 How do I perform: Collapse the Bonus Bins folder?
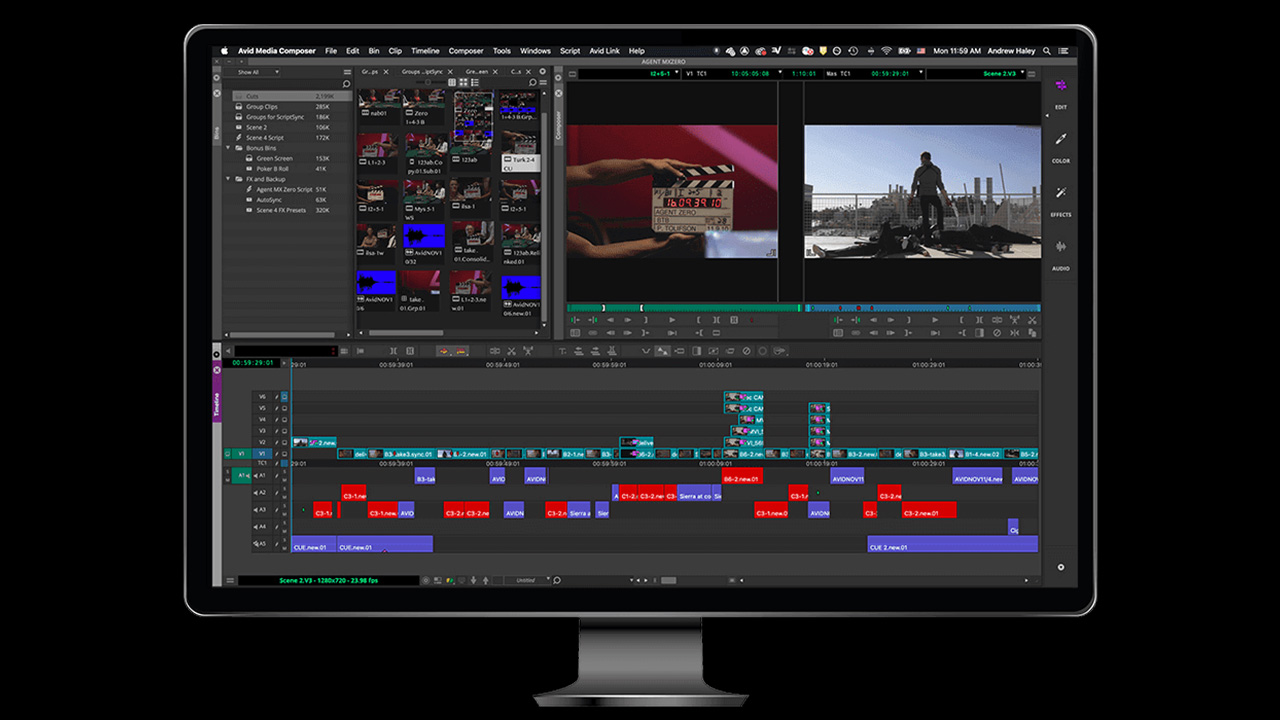point(229,148)
